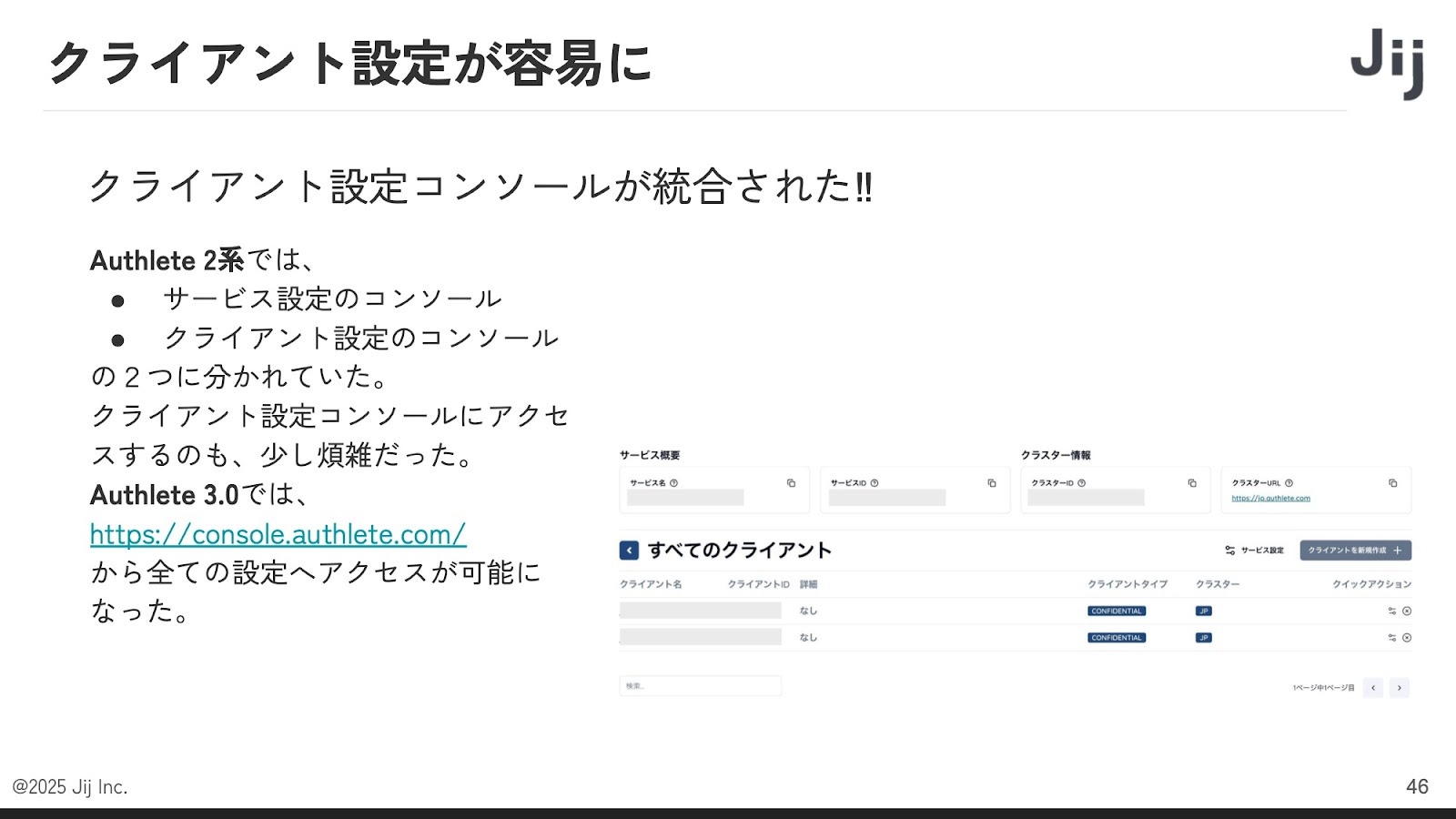Click the Authlete 3.0では text
This screenshot has height=819, width=1456.
(199, 494)
